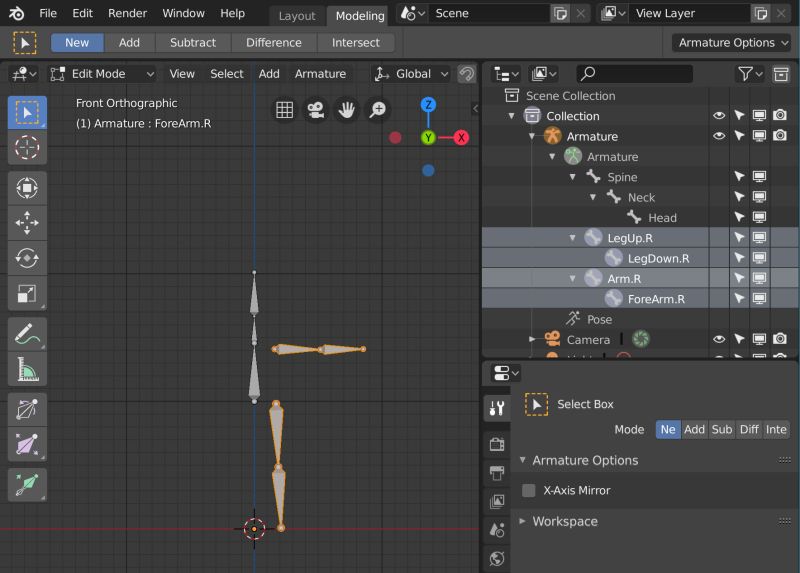This screenshot has width=800, height=573.
Task: Open the Global orientation dropdown
Action: pos(411,74)
